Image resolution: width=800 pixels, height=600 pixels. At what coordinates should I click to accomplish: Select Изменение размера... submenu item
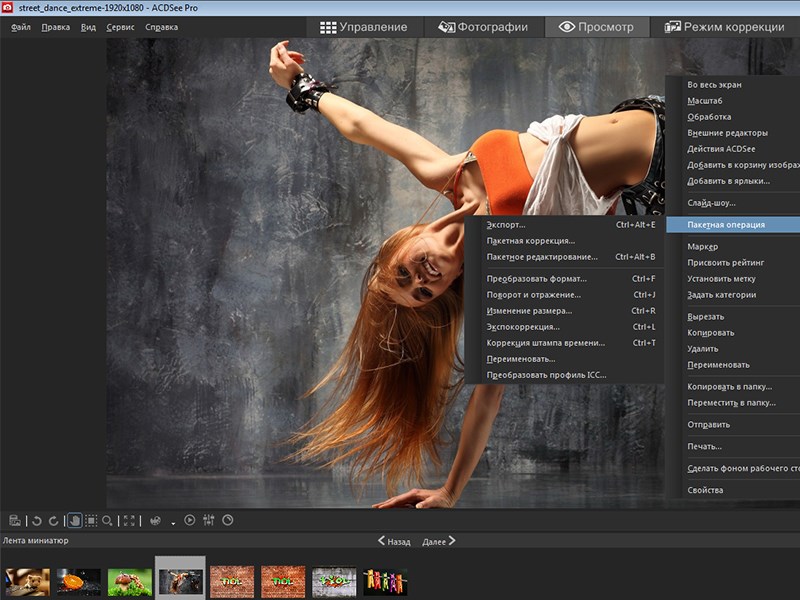coord(565,311)
